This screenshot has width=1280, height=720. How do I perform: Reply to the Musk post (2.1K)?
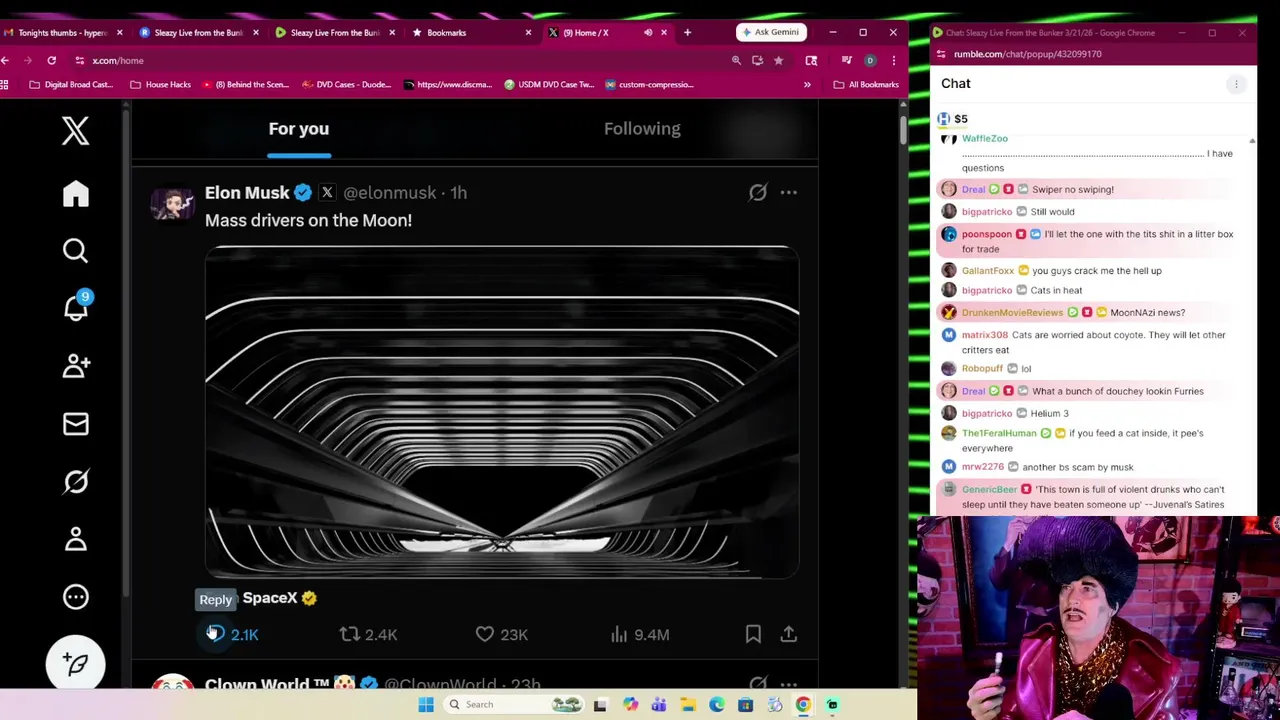[x=232, y=634]
